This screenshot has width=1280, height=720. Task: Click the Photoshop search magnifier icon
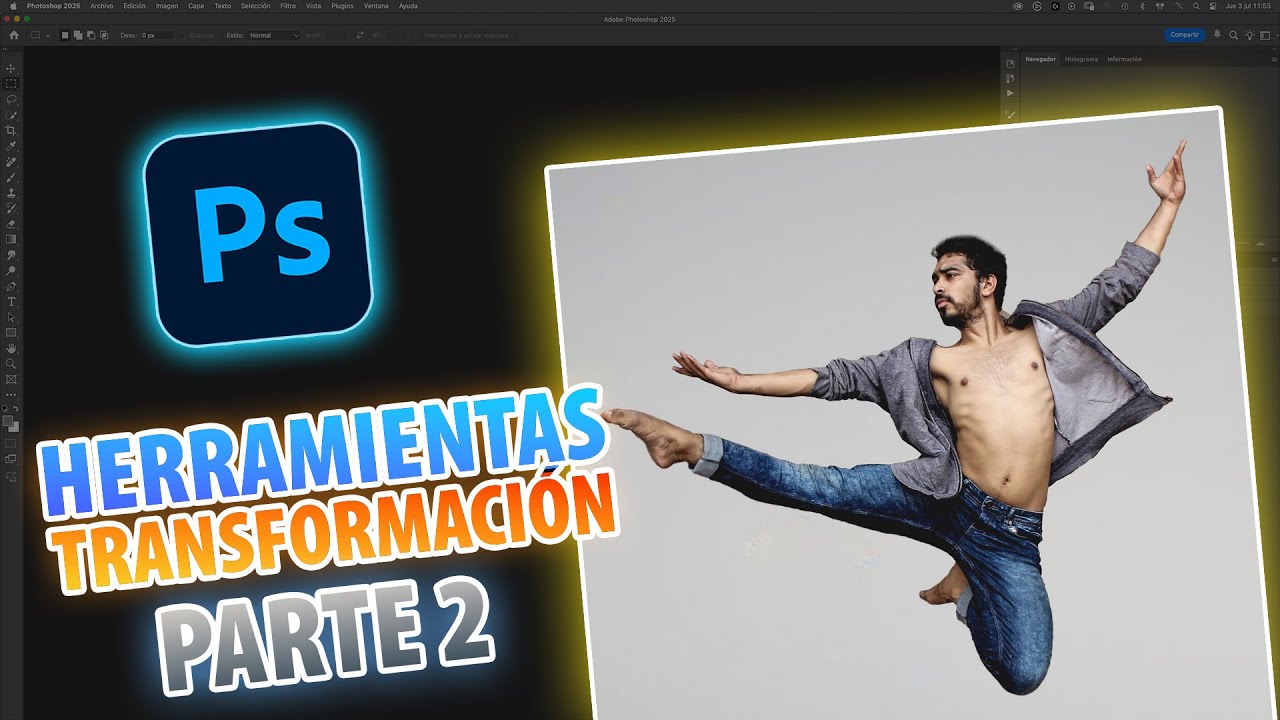(1233, 35)
